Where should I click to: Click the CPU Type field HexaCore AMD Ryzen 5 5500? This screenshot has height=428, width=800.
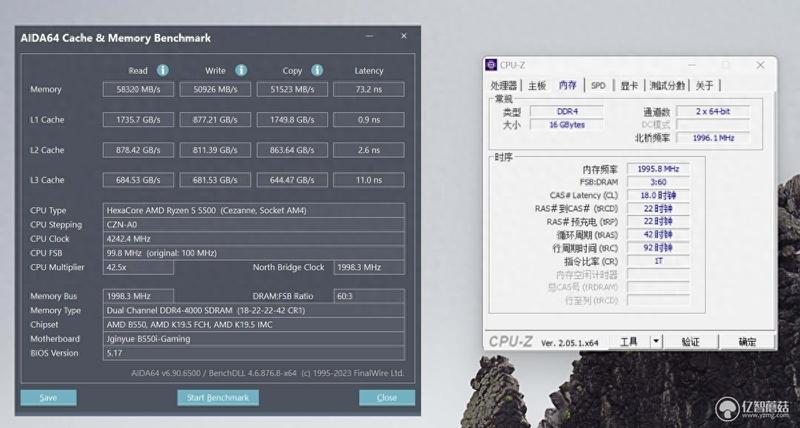click(x=254, y=210)
